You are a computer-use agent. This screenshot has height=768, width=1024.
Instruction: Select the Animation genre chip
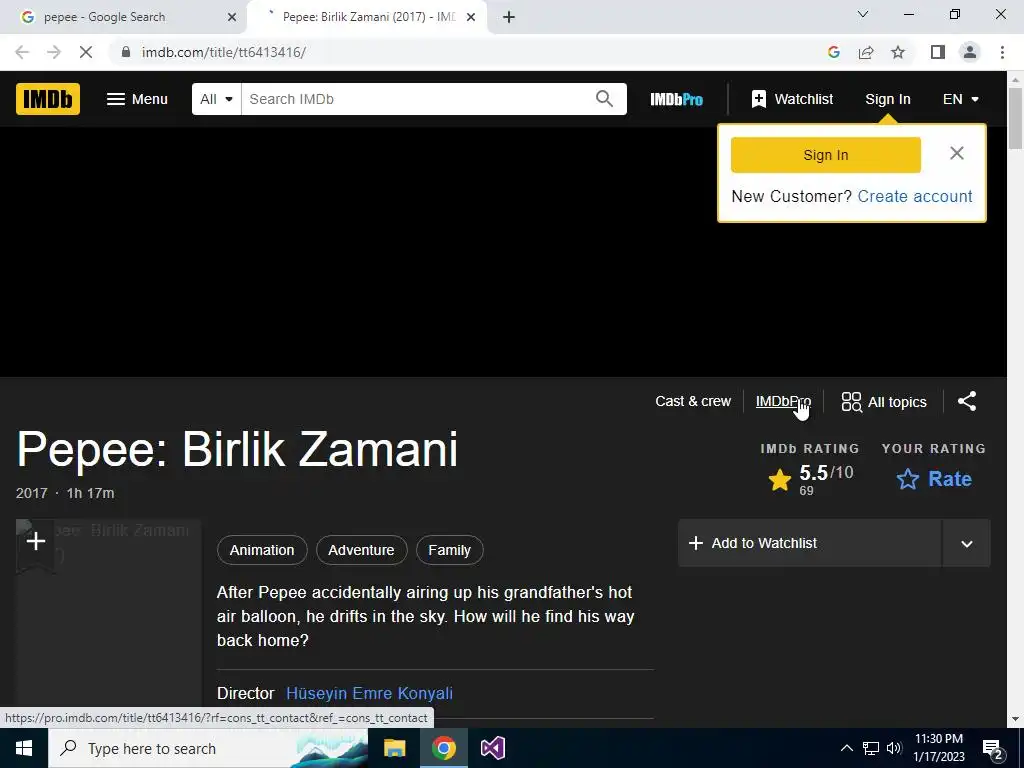click(x=262, y=550)
